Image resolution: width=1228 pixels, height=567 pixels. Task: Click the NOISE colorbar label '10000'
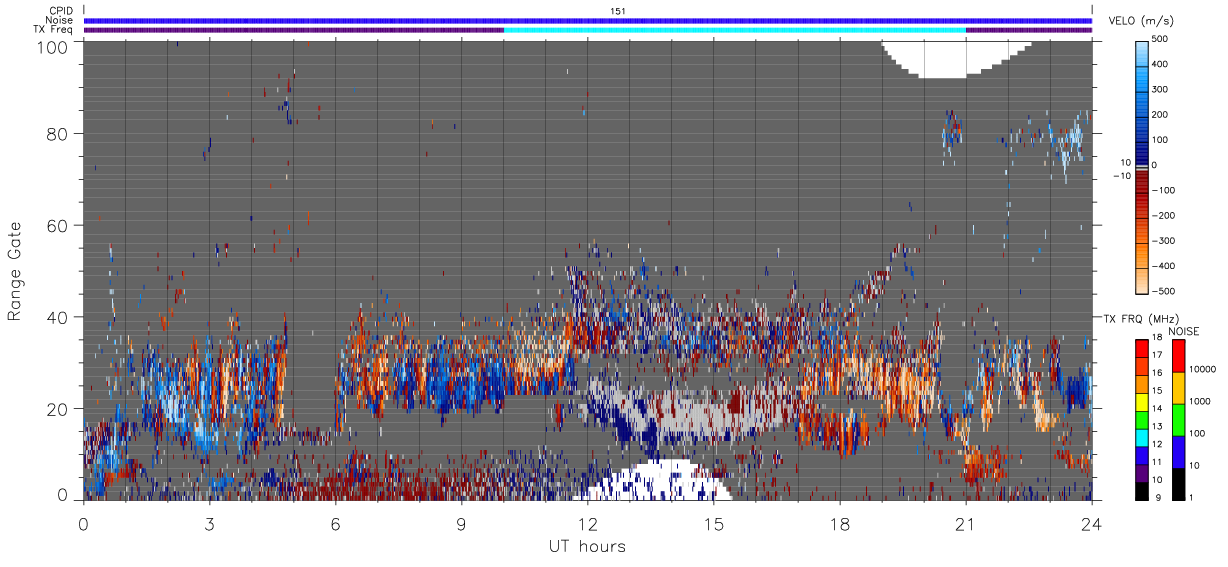click(1202, 370)
